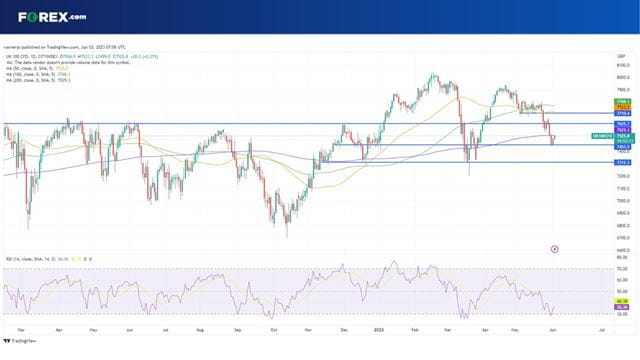The width and height of the screenshot is (640, 360).
Task: Click the orange 7753 price tag on the axis
Action: (623, 107)
